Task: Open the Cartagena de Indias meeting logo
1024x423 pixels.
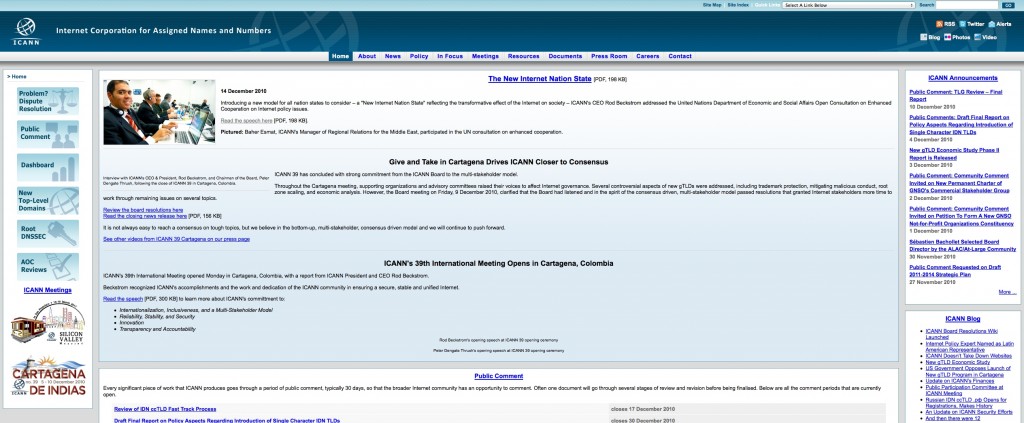Action: [x=48, y=377]
